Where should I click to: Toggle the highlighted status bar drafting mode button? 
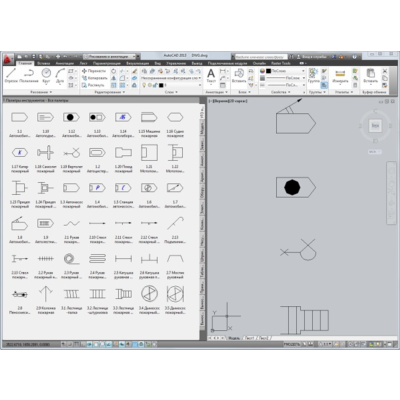135,344
